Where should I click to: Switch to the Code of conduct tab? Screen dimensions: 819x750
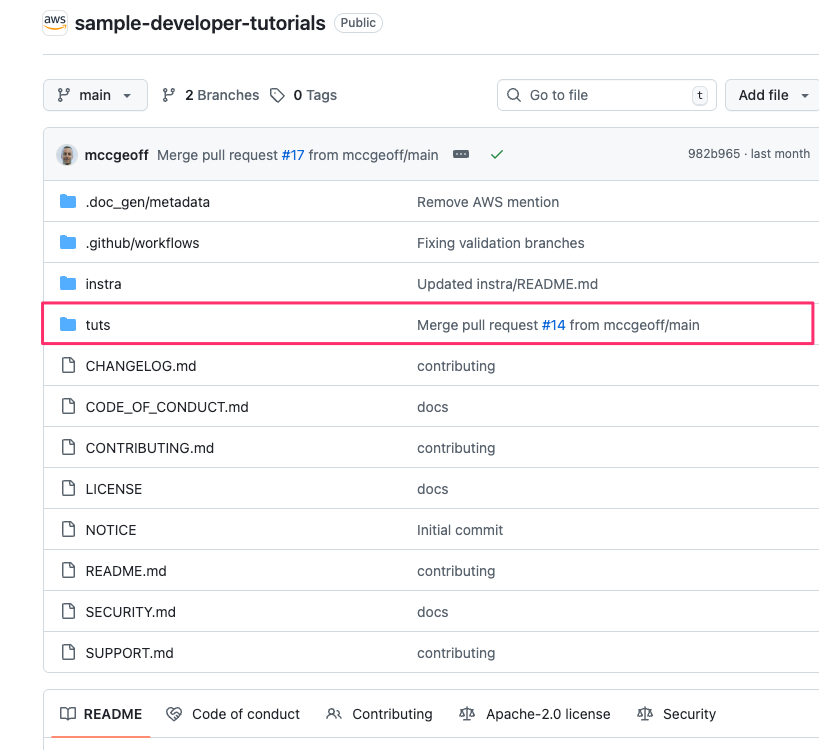(x=233, y=714)
